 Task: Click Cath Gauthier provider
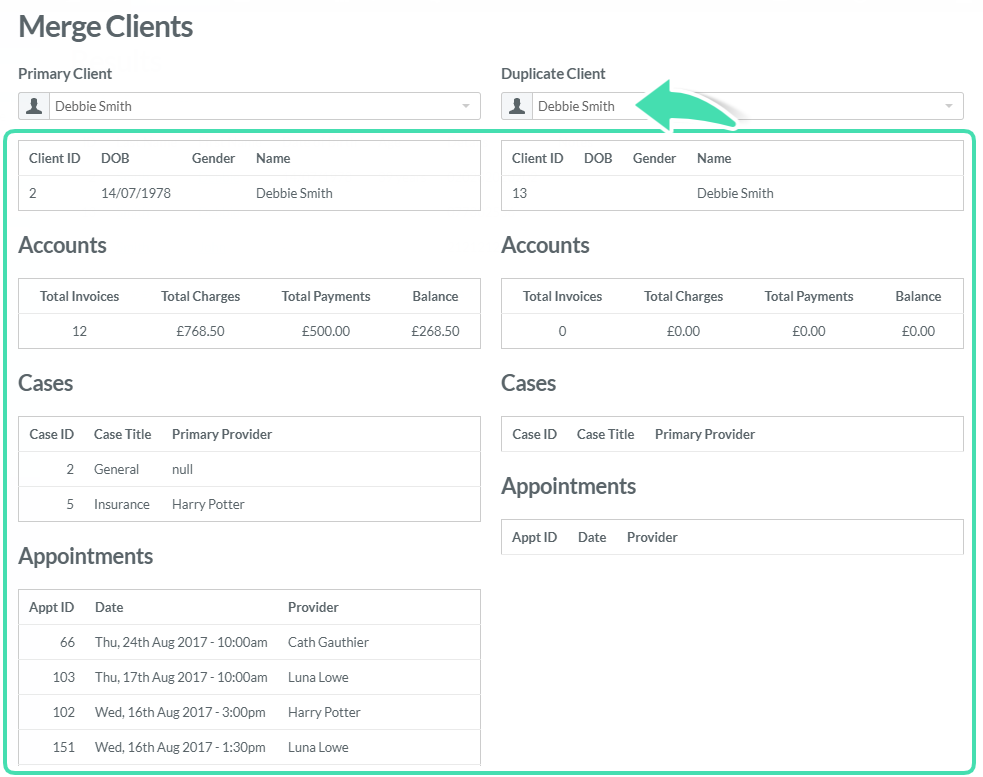pos(329,642)
